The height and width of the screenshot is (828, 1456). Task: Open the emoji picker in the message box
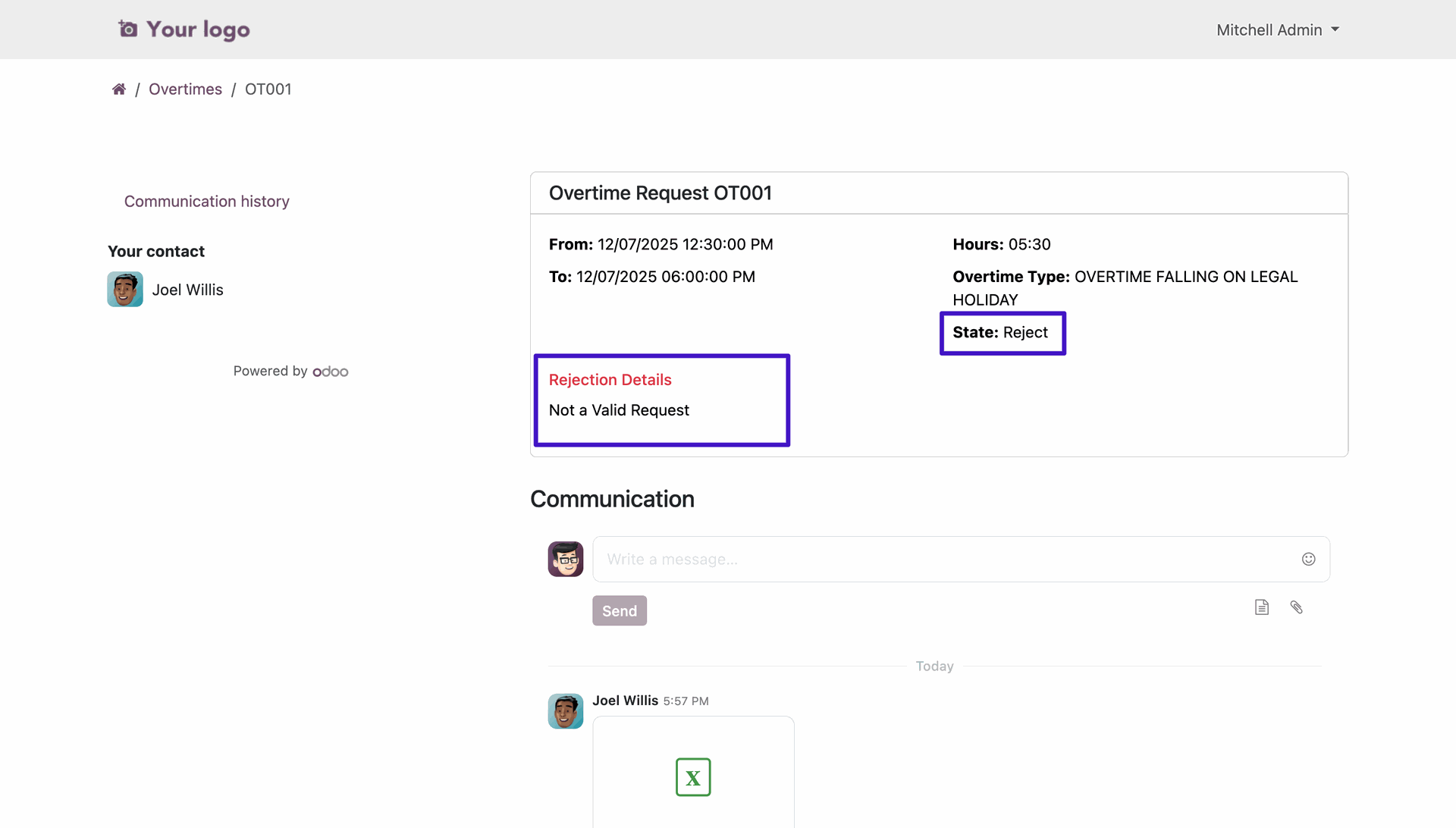pos(1308,560)
